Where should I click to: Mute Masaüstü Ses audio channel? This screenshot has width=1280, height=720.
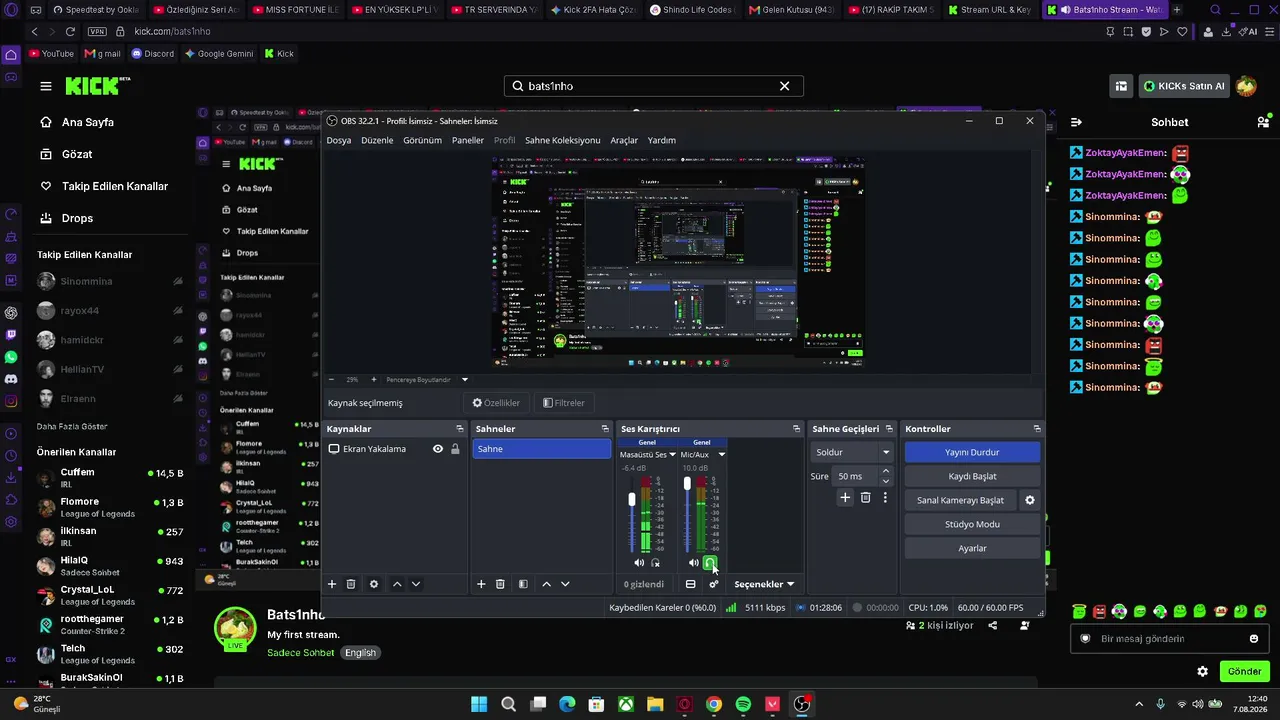(x=639, y=563)
